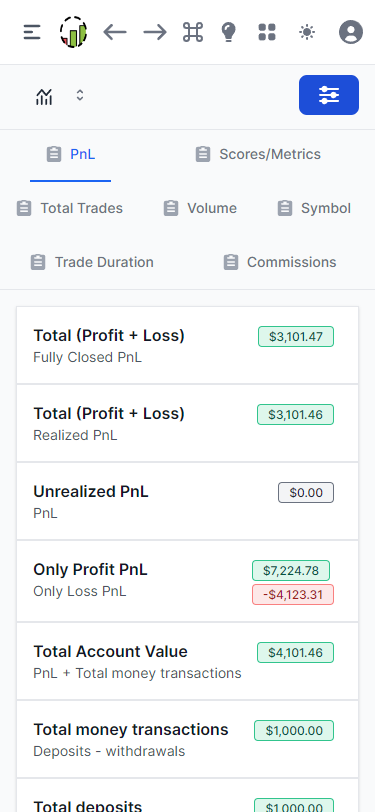375x812 pixels.
Task: Open the user profile avatar
Action: [x=351, y=32]
